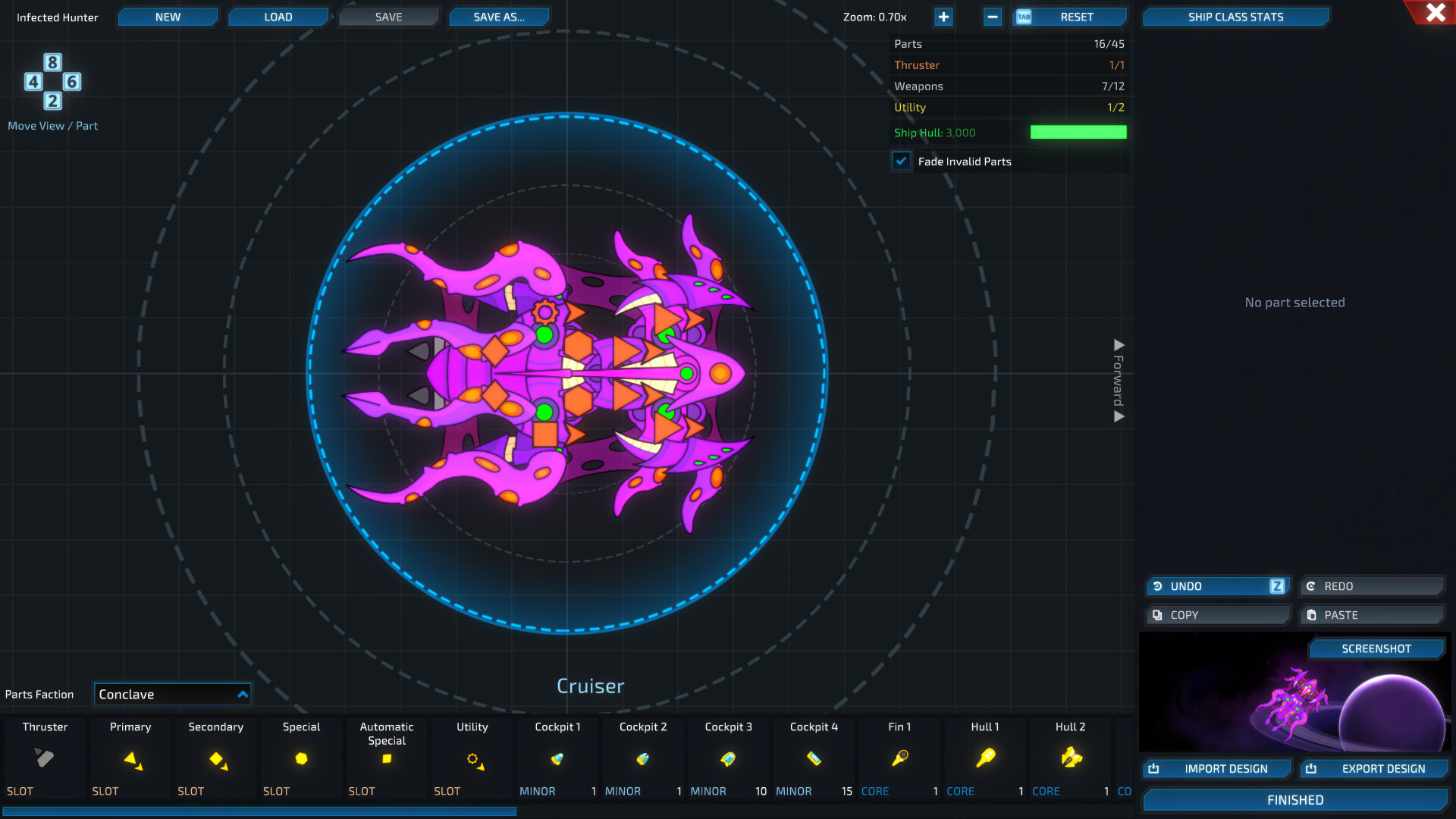Pick the Special slot part icon

(300, 758)
